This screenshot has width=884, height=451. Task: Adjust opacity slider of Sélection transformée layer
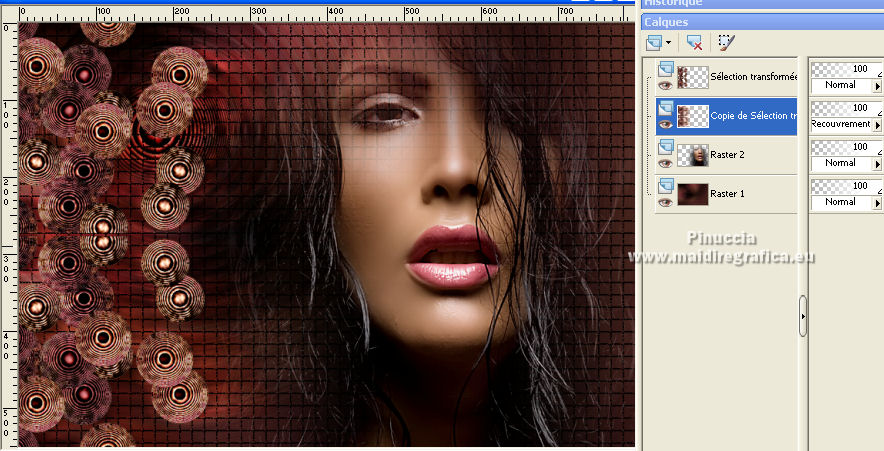846,69
